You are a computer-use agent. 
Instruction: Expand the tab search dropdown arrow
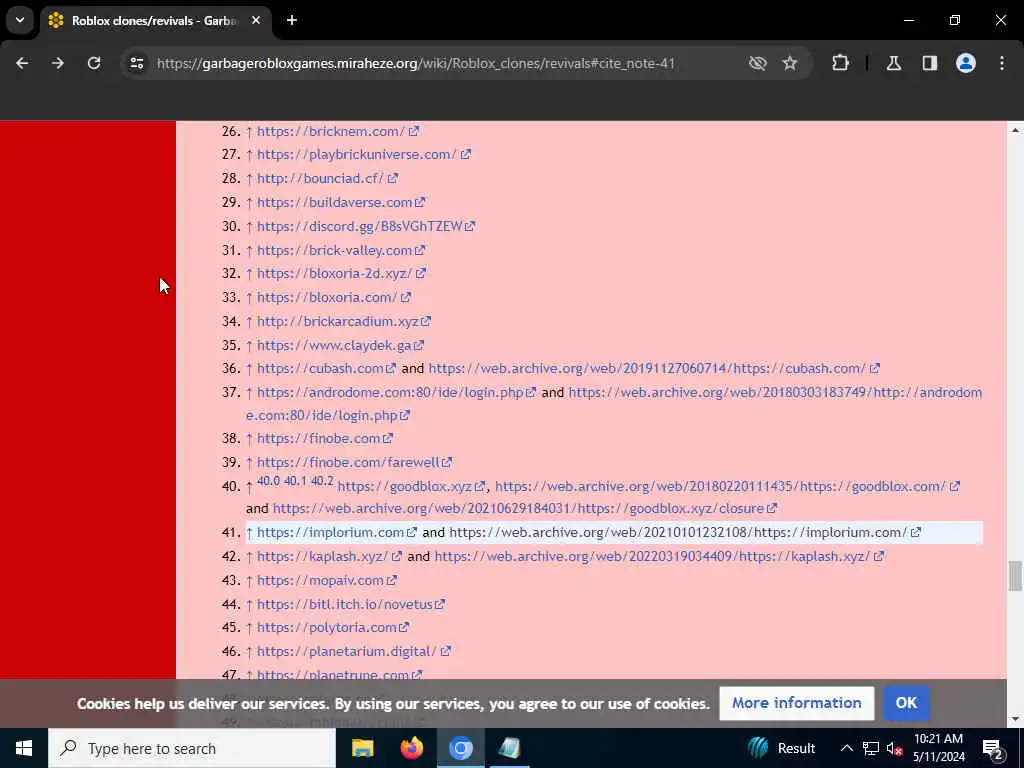20,20
